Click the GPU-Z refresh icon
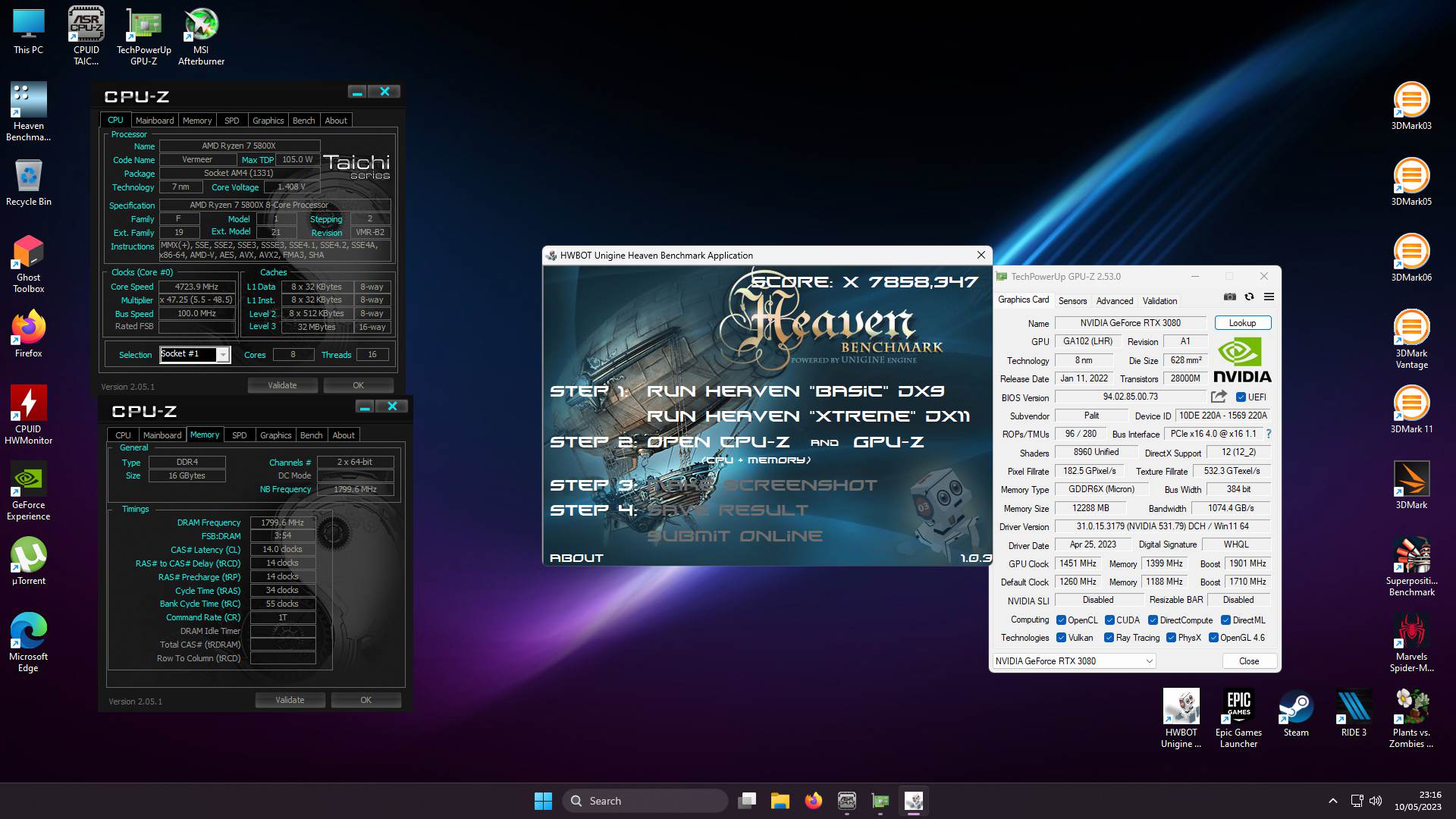Screen dimensions: 1456x819 1249,297
